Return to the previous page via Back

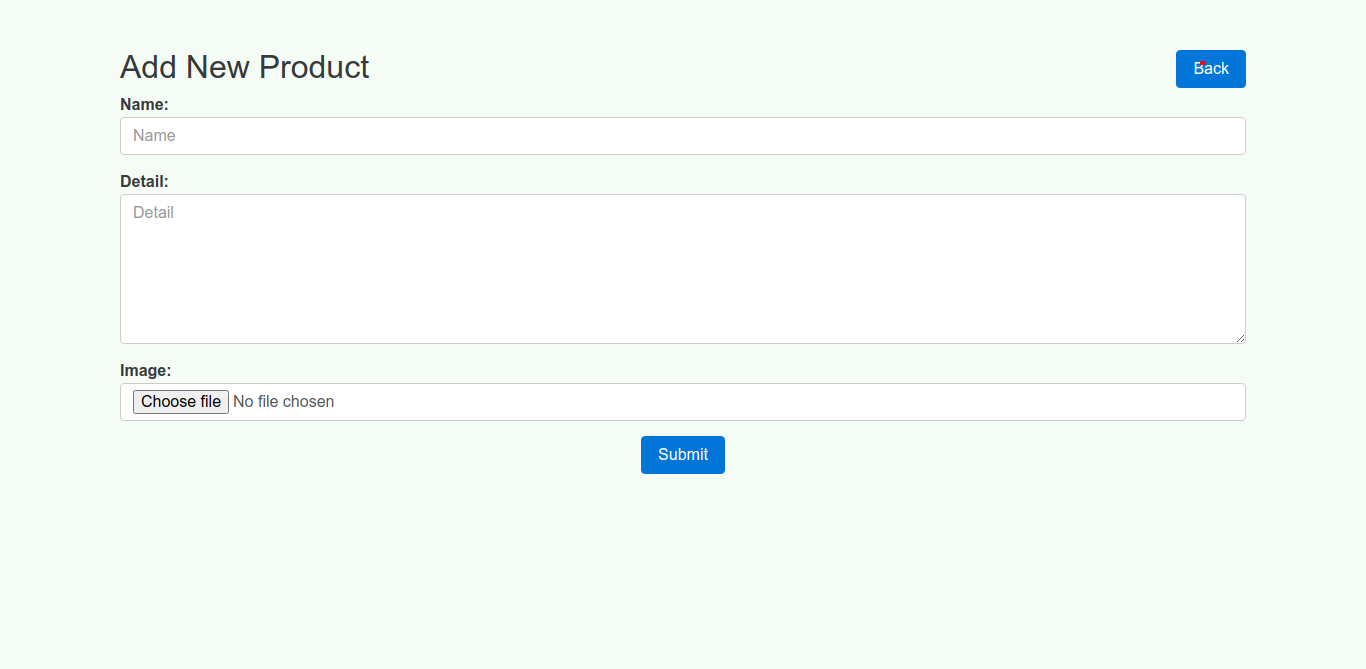tap(1210, 69)
